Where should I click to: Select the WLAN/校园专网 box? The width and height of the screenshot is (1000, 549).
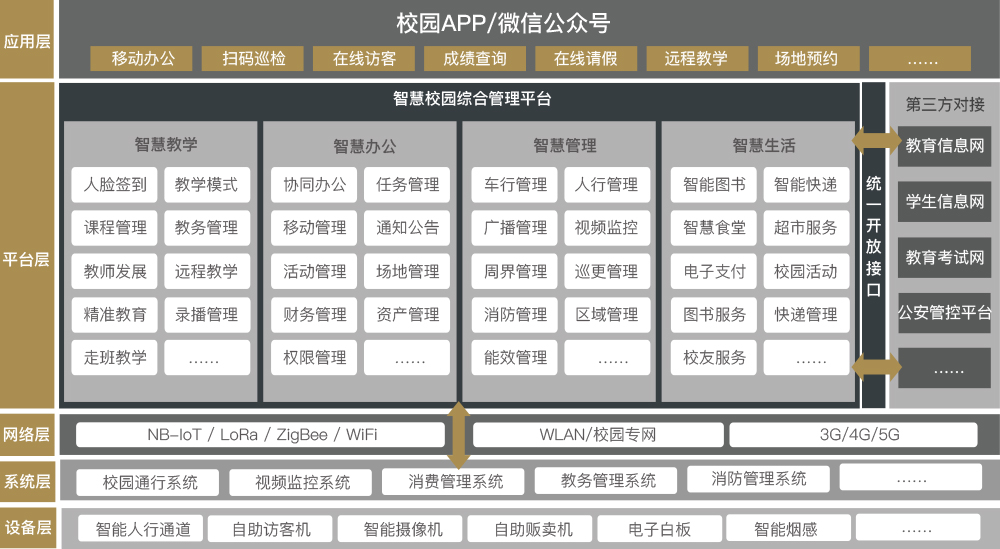(598, 435)
